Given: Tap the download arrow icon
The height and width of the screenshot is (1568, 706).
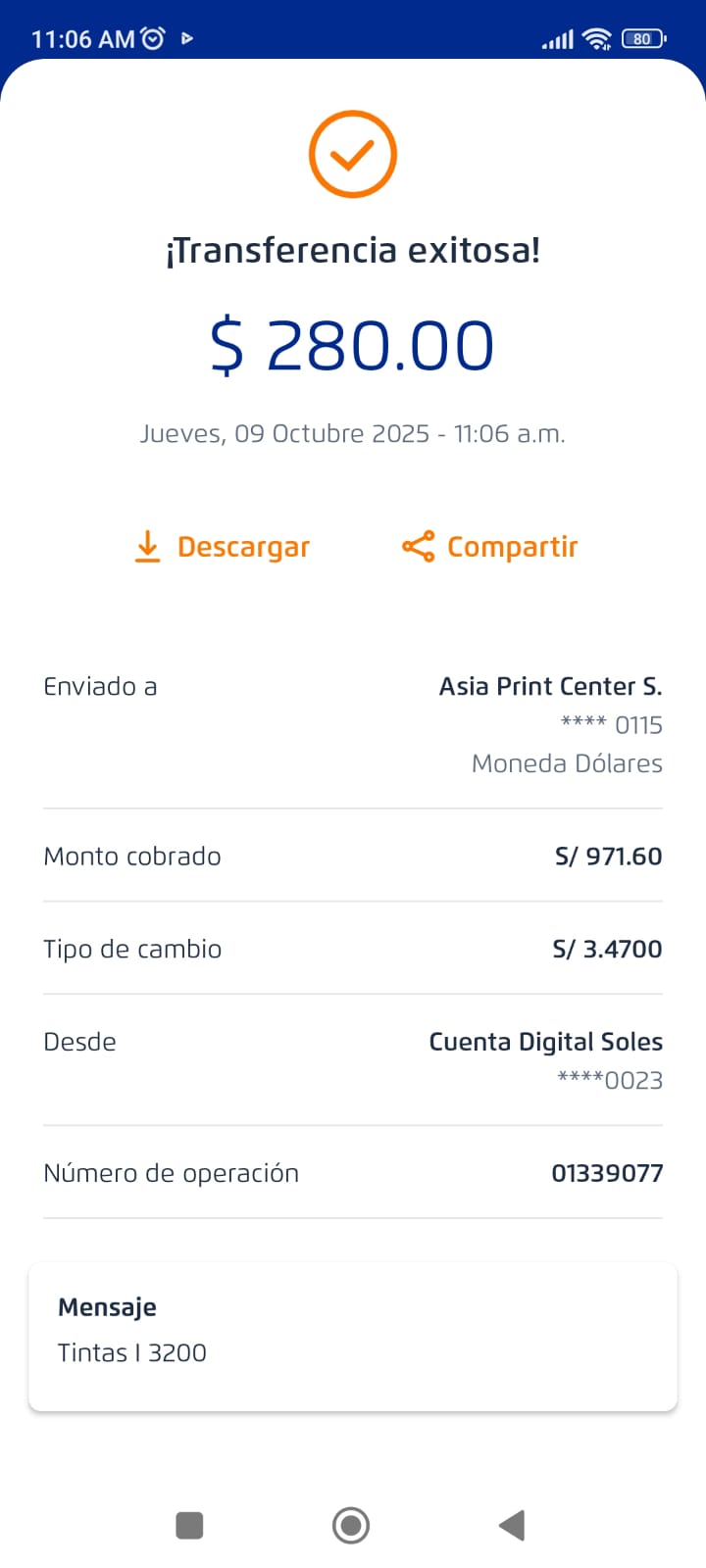Looking at the screenshot, I should pyautogui.click(x=147, y=547).
